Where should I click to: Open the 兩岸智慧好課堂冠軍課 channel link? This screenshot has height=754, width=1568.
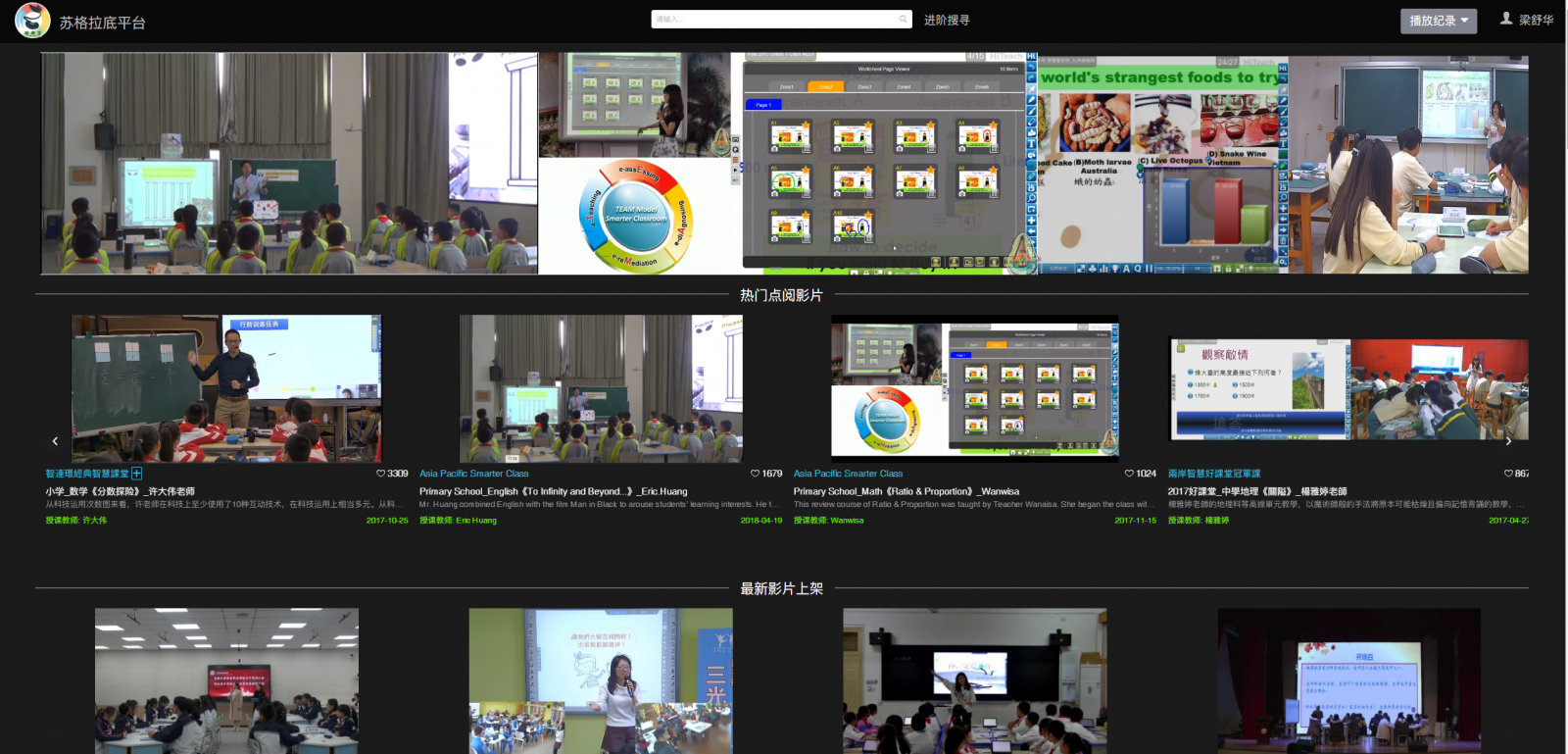click(x=1213, y=474)
